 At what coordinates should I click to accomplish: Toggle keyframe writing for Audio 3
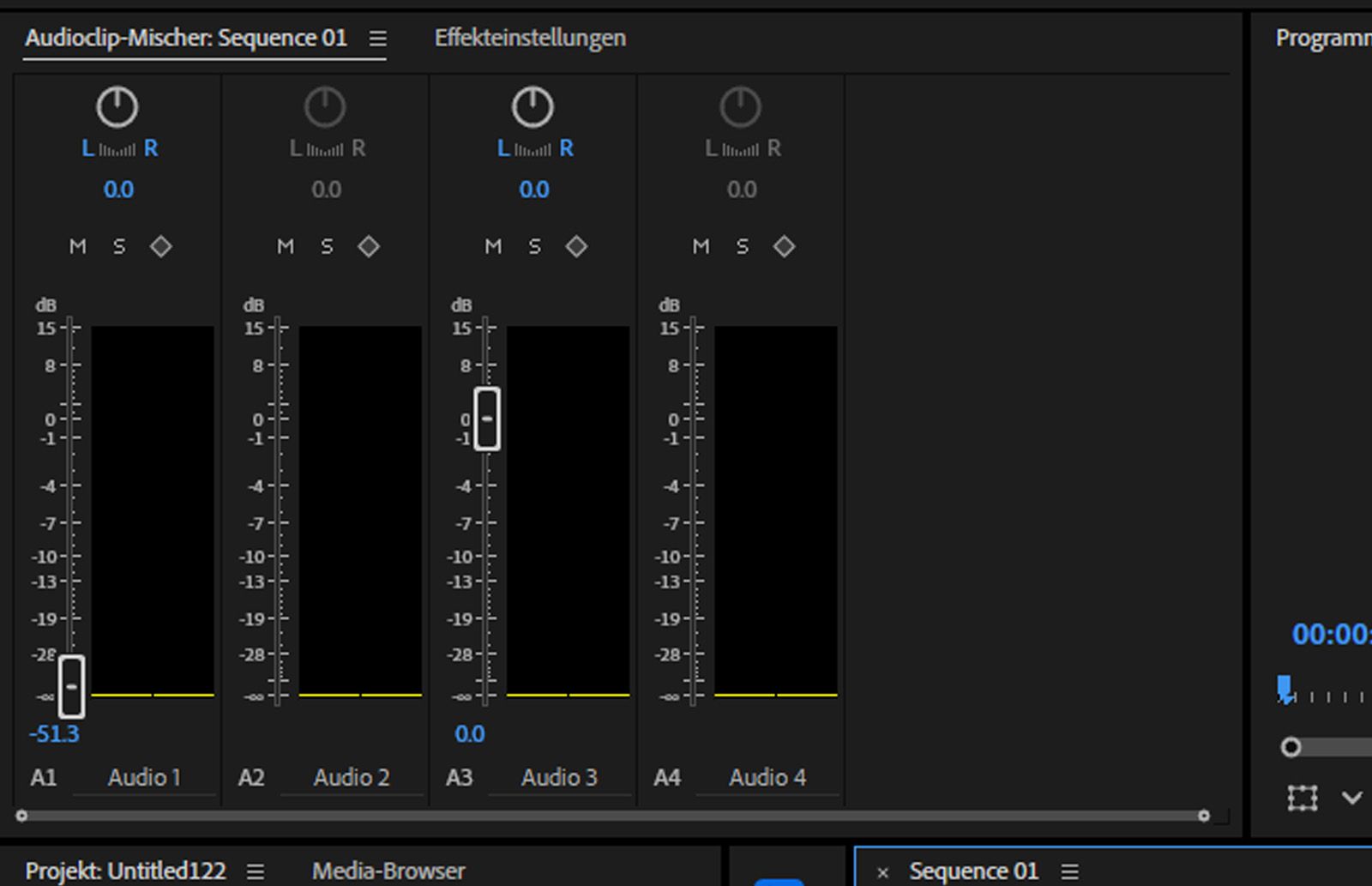pyautogui.click(x=576, y=247)
